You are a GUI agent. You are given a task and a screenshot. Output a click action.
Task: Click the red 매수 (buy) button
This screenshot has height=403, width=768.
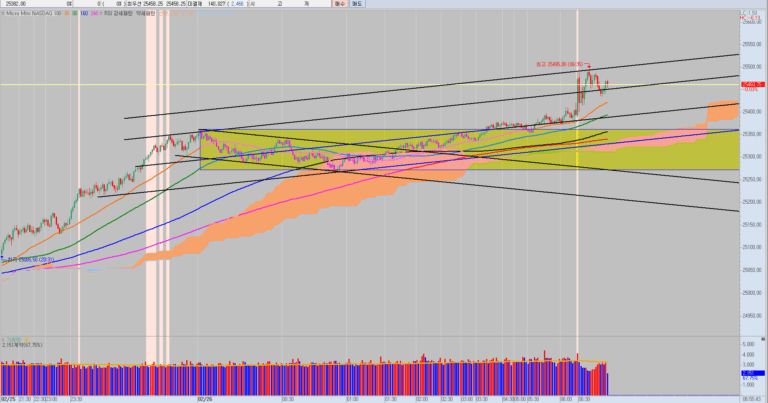pos(340,3)
